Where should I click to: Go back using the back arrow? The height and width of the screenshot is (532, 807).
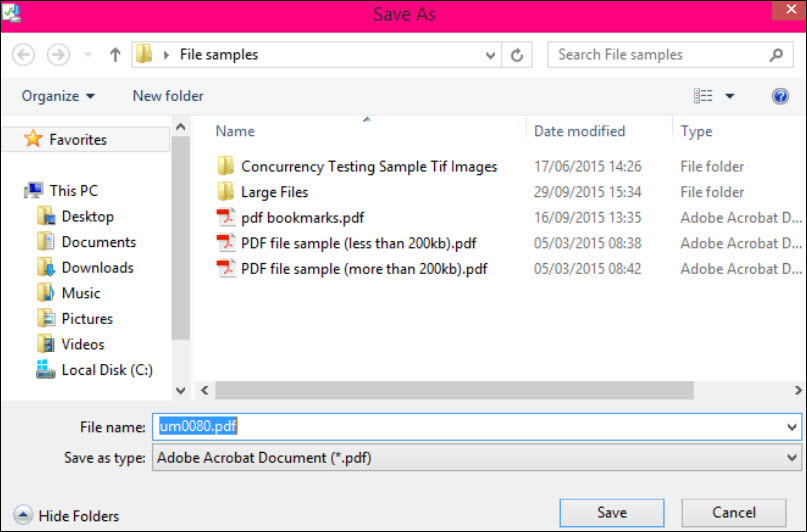(x=23, y=55)
